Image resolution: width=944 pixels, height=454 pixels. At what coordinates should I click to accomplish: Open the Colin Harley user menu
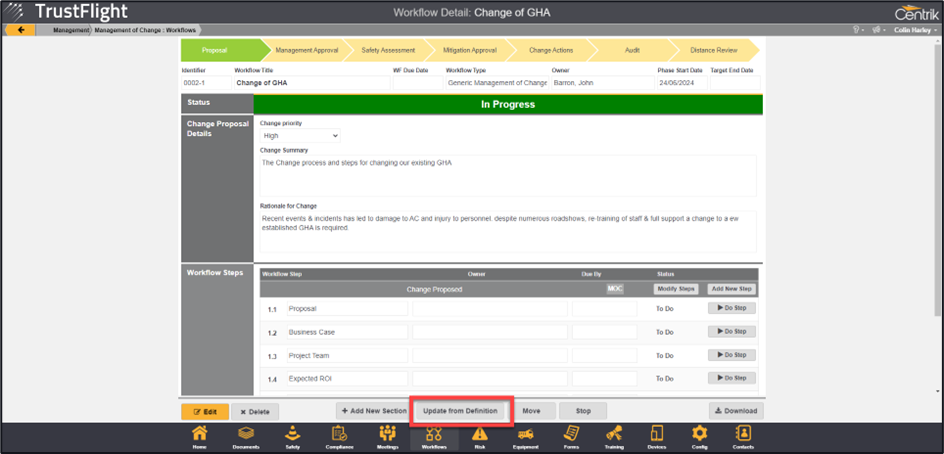point(911,30)
